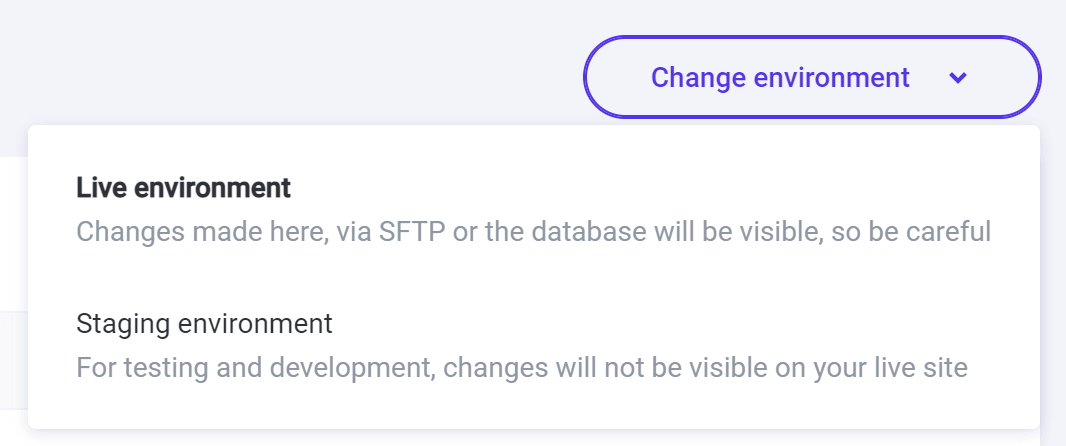Close the environment dropdown via its chevron
This screenshot has height=446, width=1066.
point(958,78)
